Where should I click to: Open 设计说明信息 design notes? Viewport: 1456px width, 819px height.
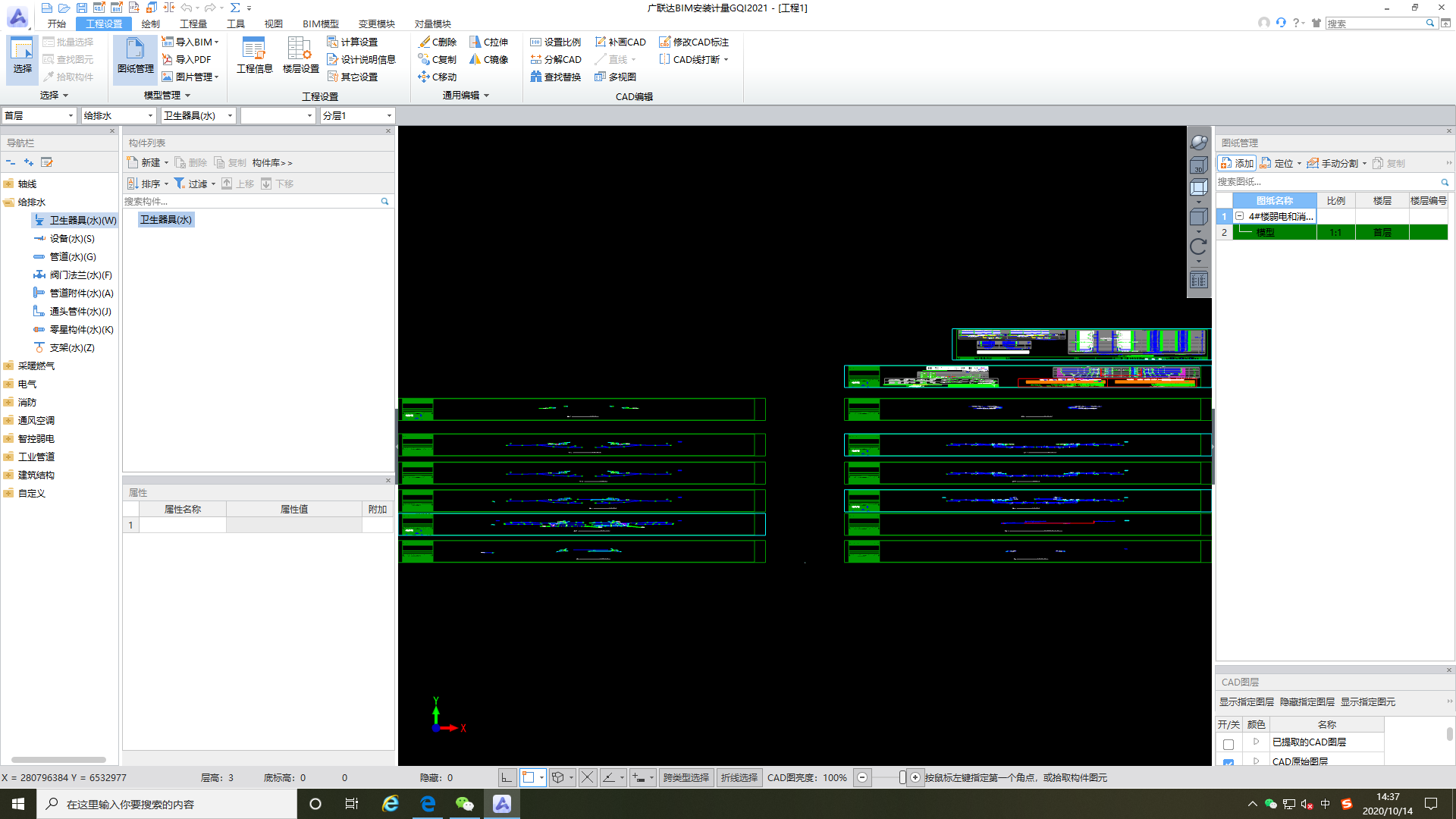point(361,59)
